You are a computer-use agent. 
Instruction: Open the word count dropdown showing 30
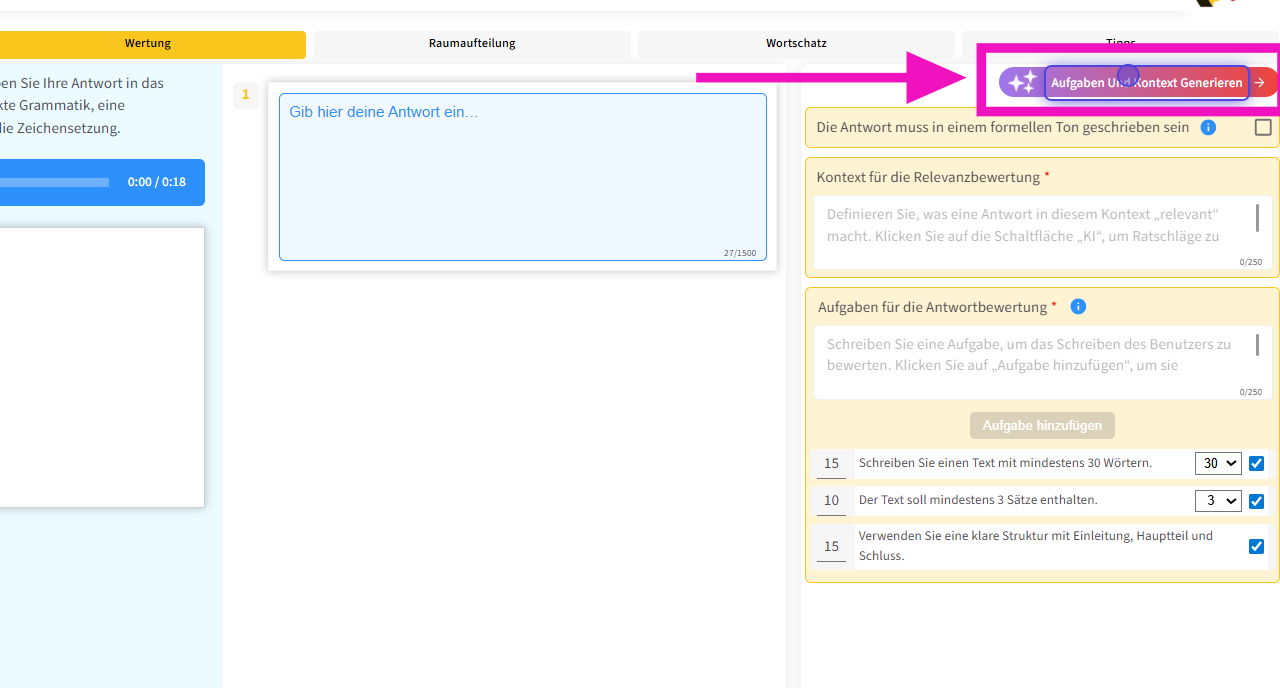(x=1217, y=464)
